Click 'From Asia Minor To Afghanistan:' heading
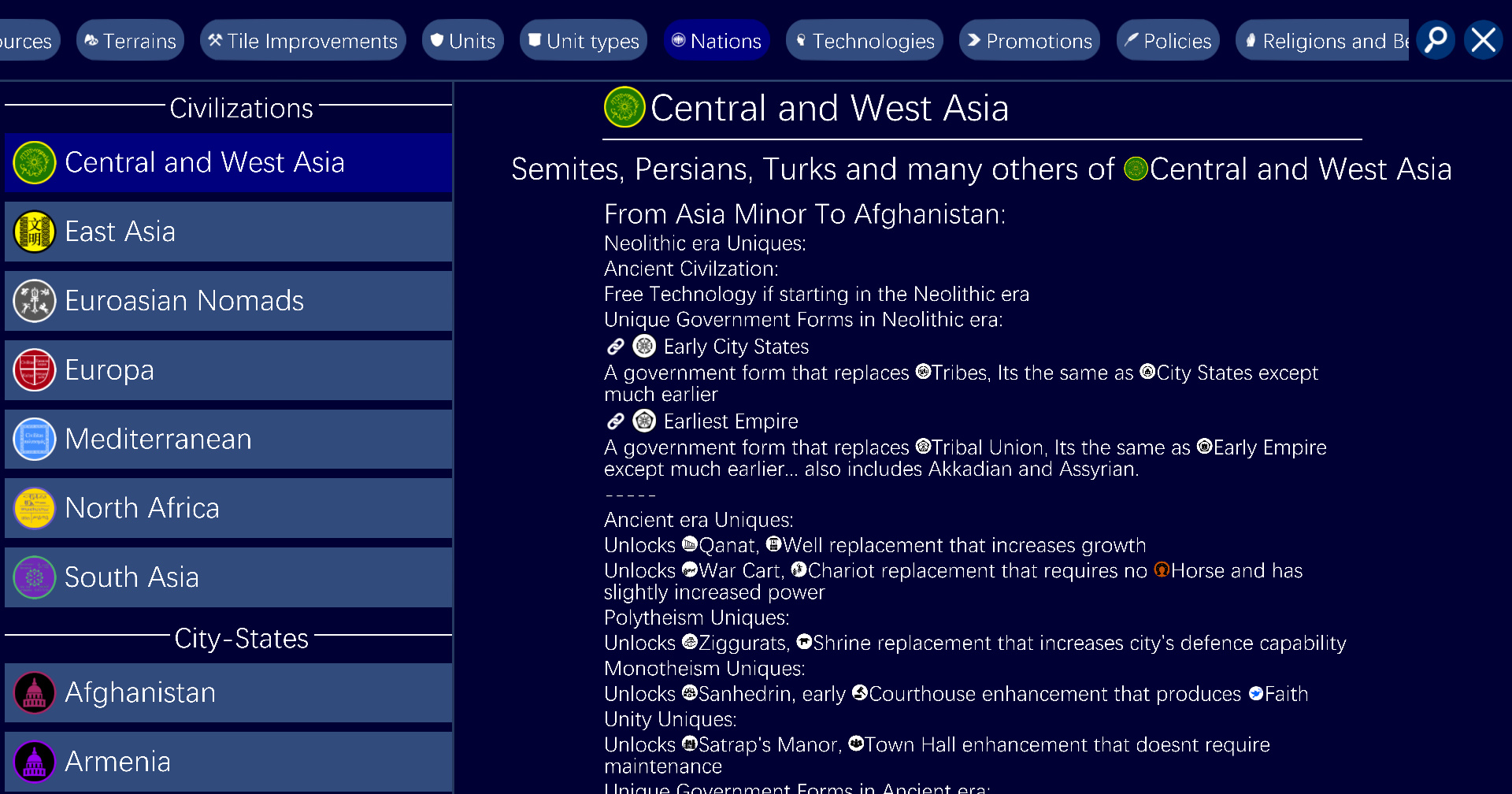The image size is (1512, 794). point(805,214)
